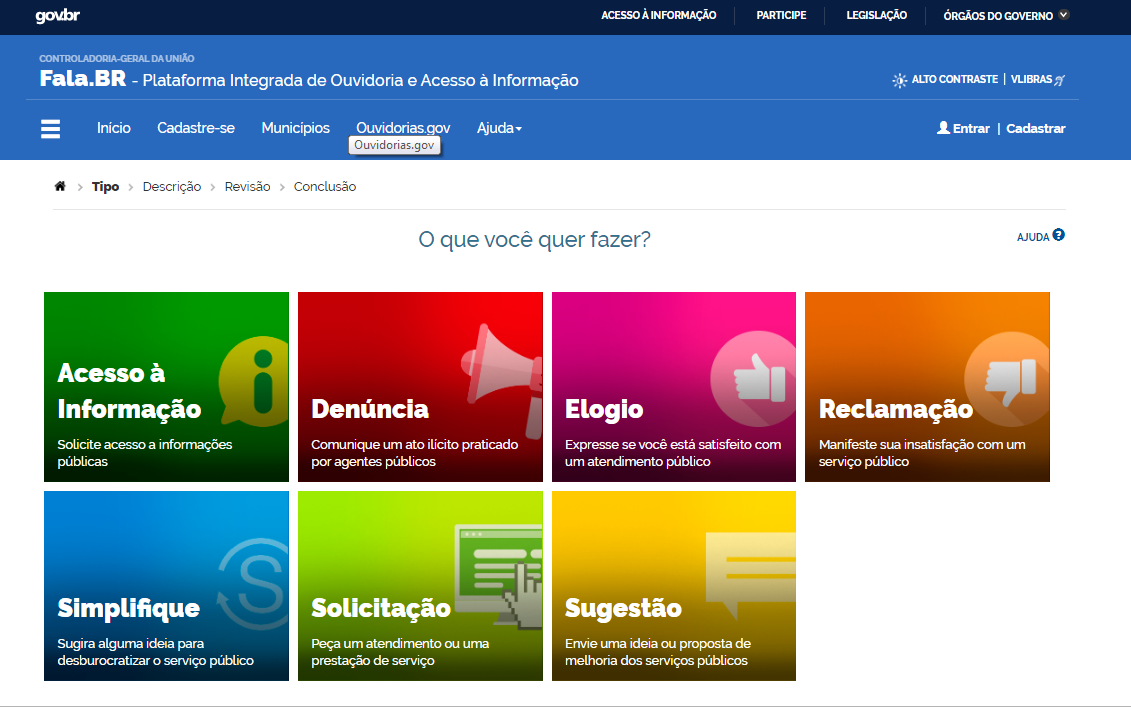Select the Descrição breadcrumb step
Screen dimensions: 1131x709
tap(172, 187)
